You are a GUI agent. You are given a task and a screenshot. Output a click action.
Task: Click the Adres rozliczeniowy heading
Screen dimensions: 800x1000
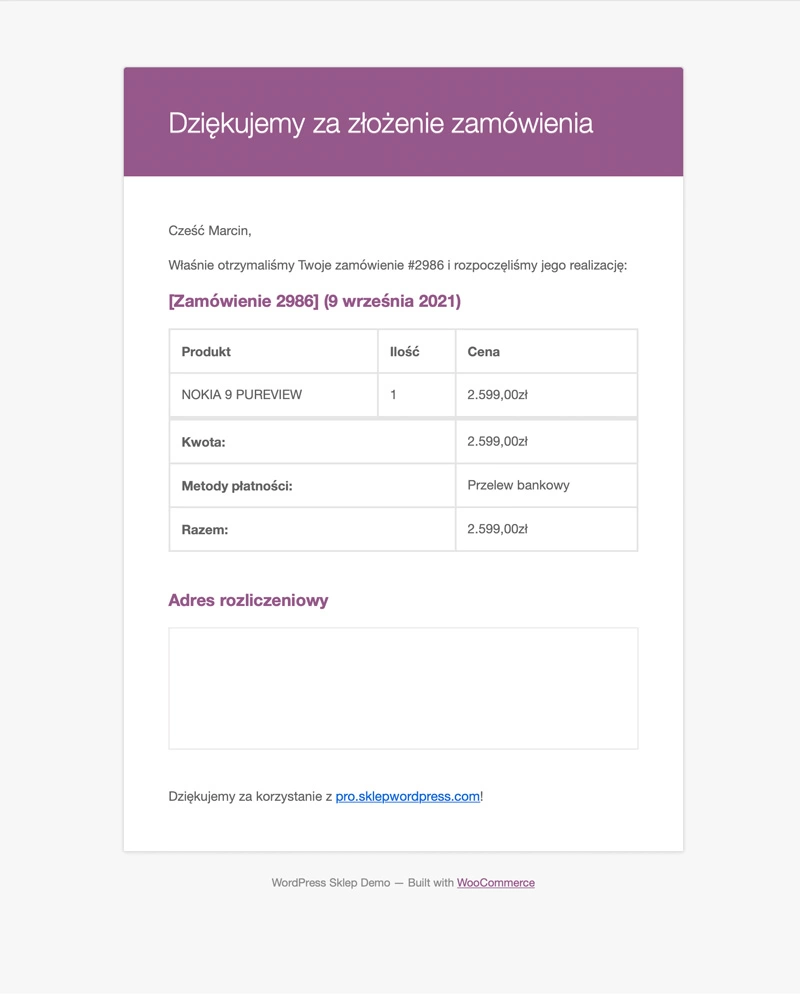248,600
